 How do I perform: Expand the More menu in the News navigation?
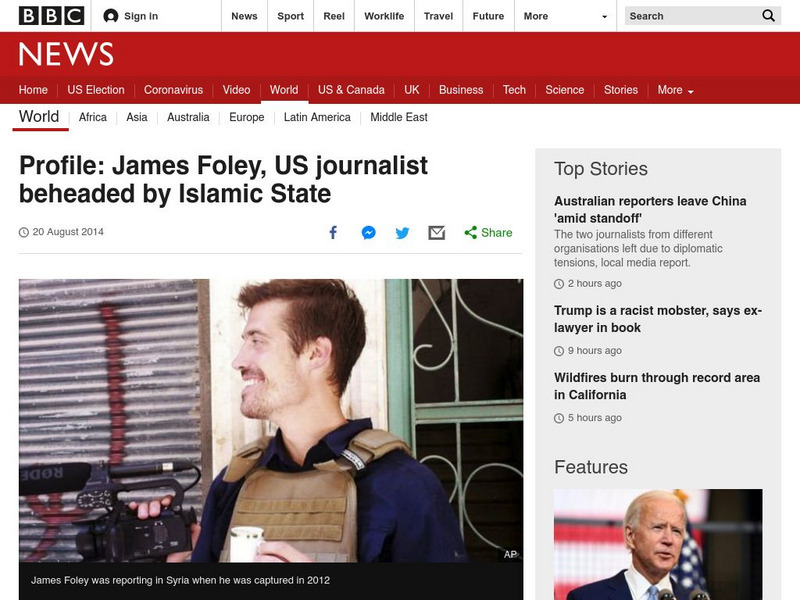[x=670, y=89]
